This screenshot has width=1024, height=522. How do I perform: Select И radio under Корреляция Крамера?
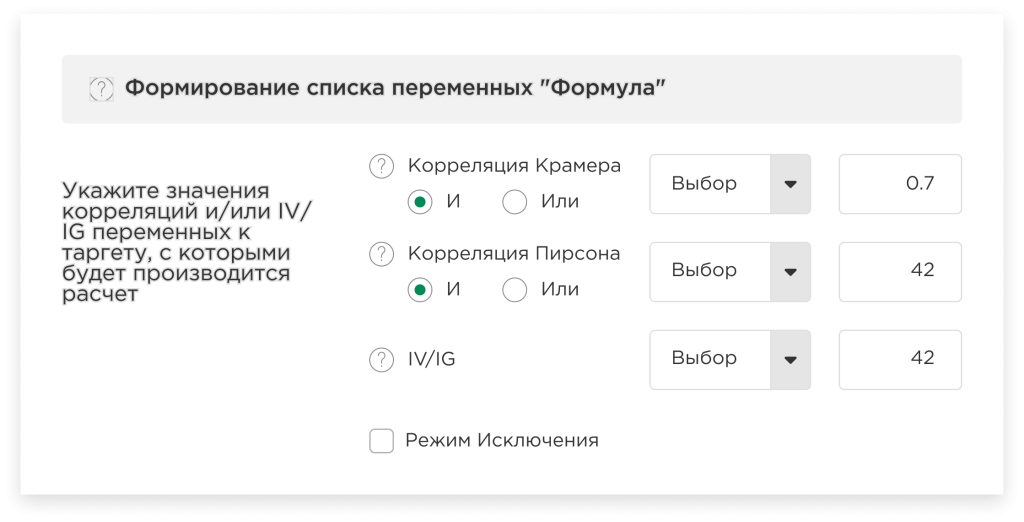(420, 202)
